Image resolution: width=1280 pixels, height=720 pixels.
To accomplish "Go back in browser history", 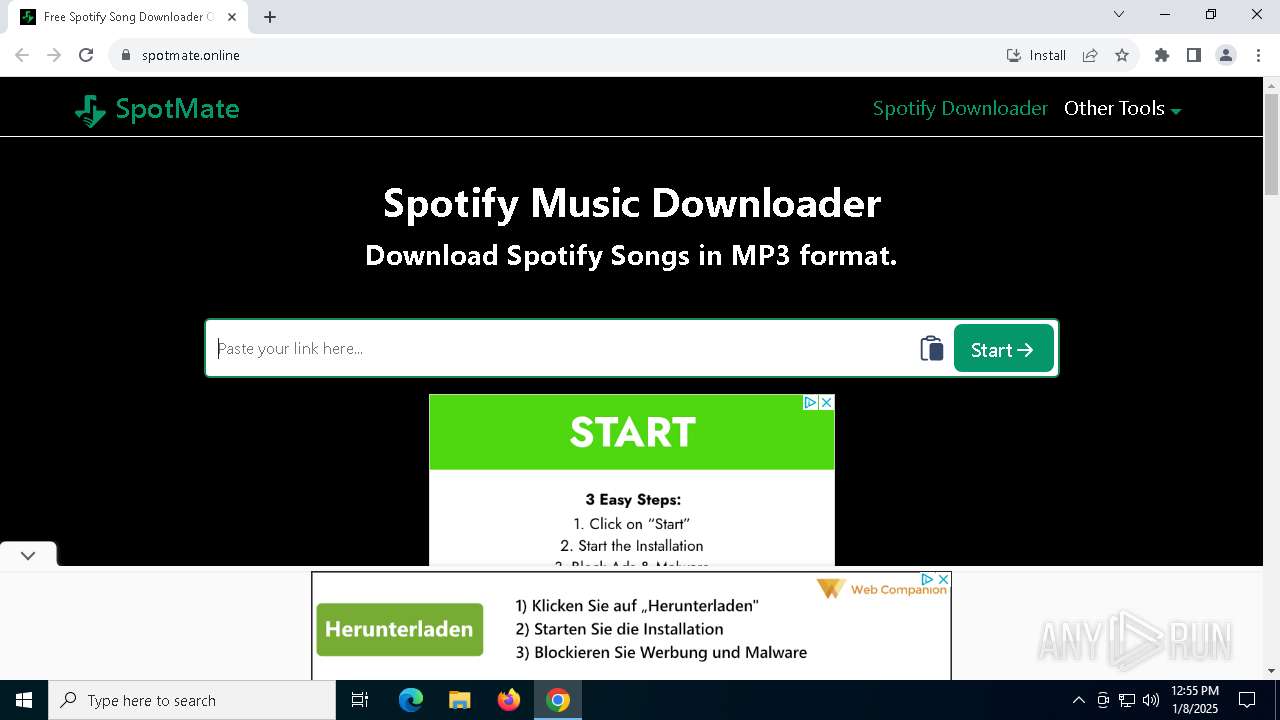I will pos(22,55).
